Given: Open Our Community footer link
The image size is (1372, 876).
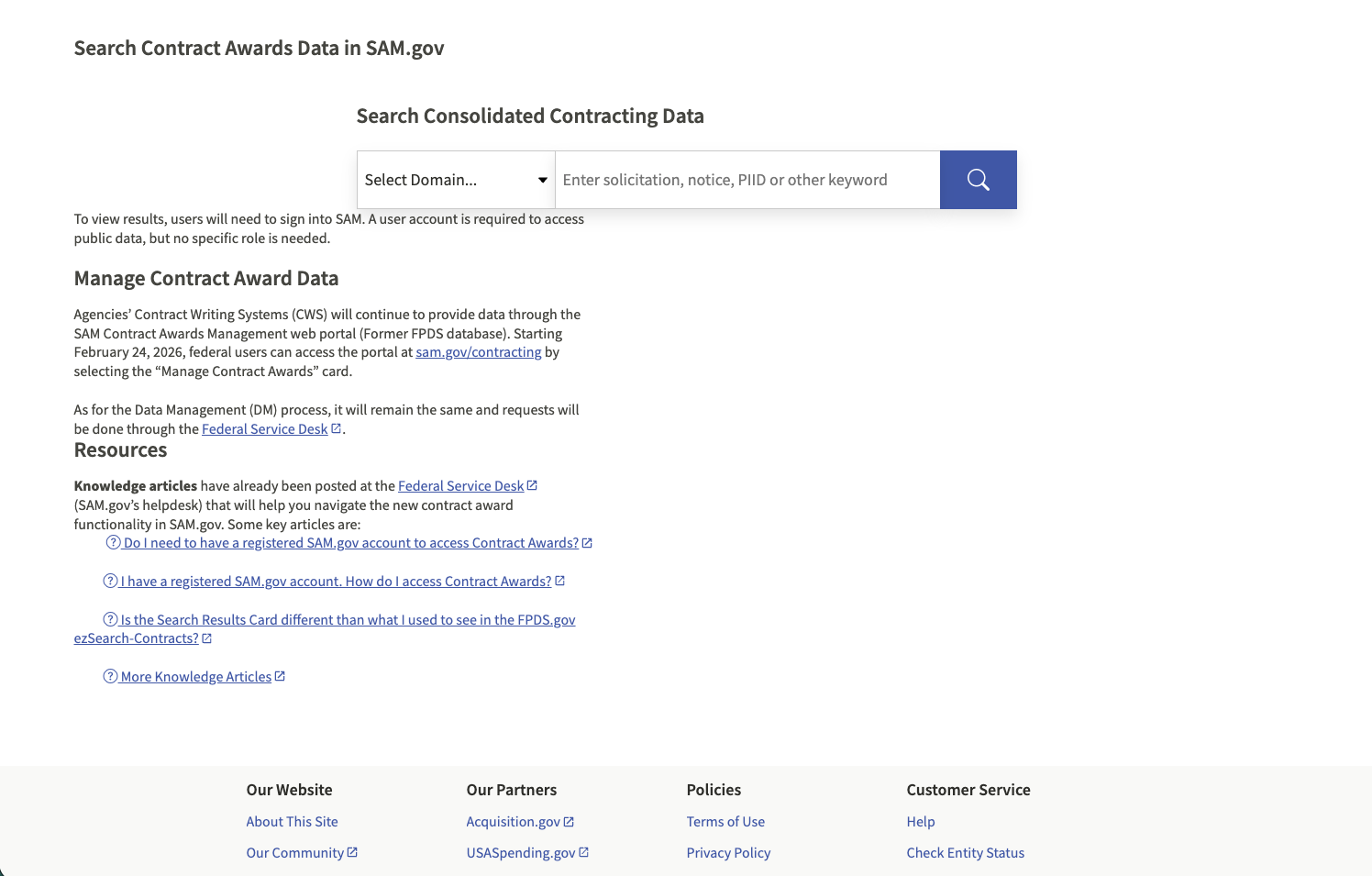Looking at the screenshot, I should click(x=294, y=853).
